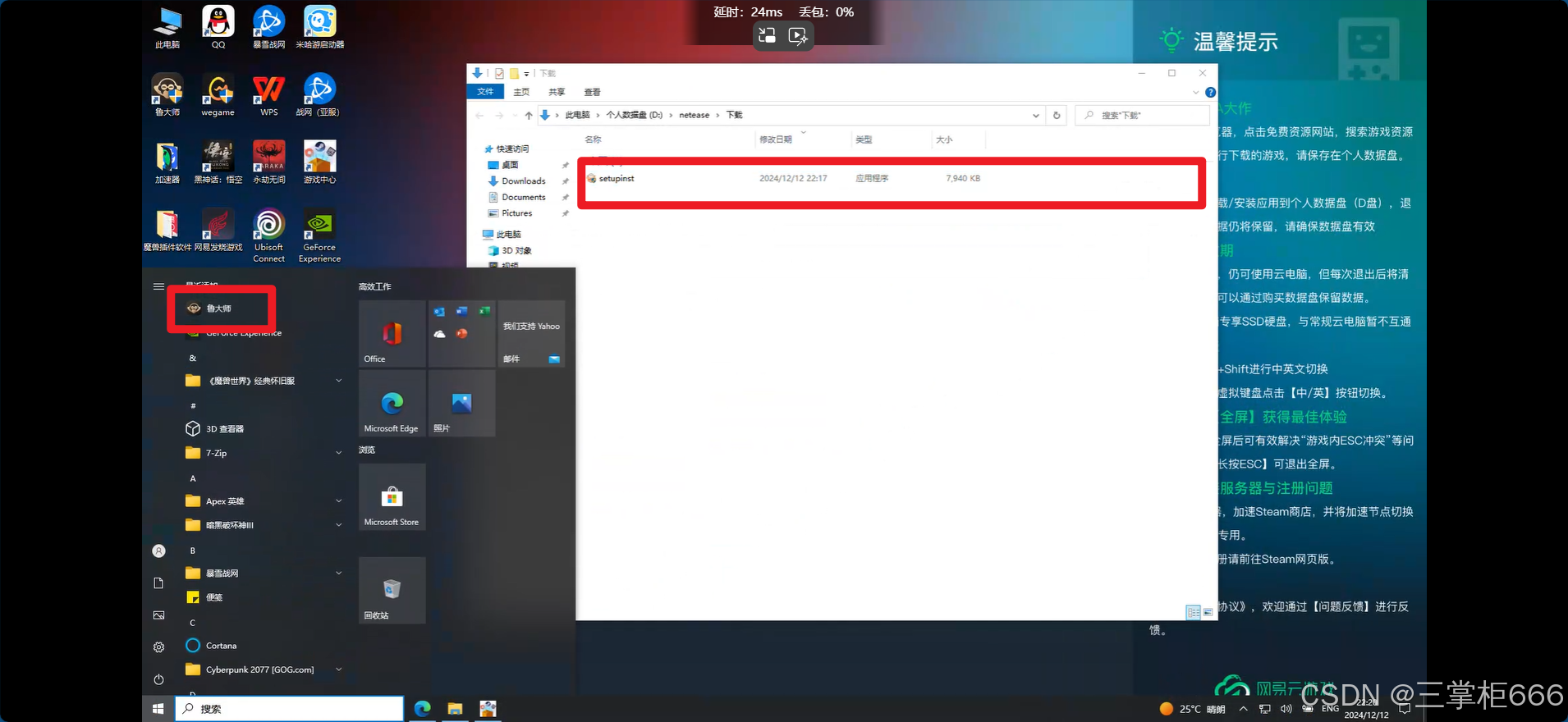Screen dimensions: 1568x722
Task: Toggle the Start menu hamburger expand
Action: [x=158, y=286]
